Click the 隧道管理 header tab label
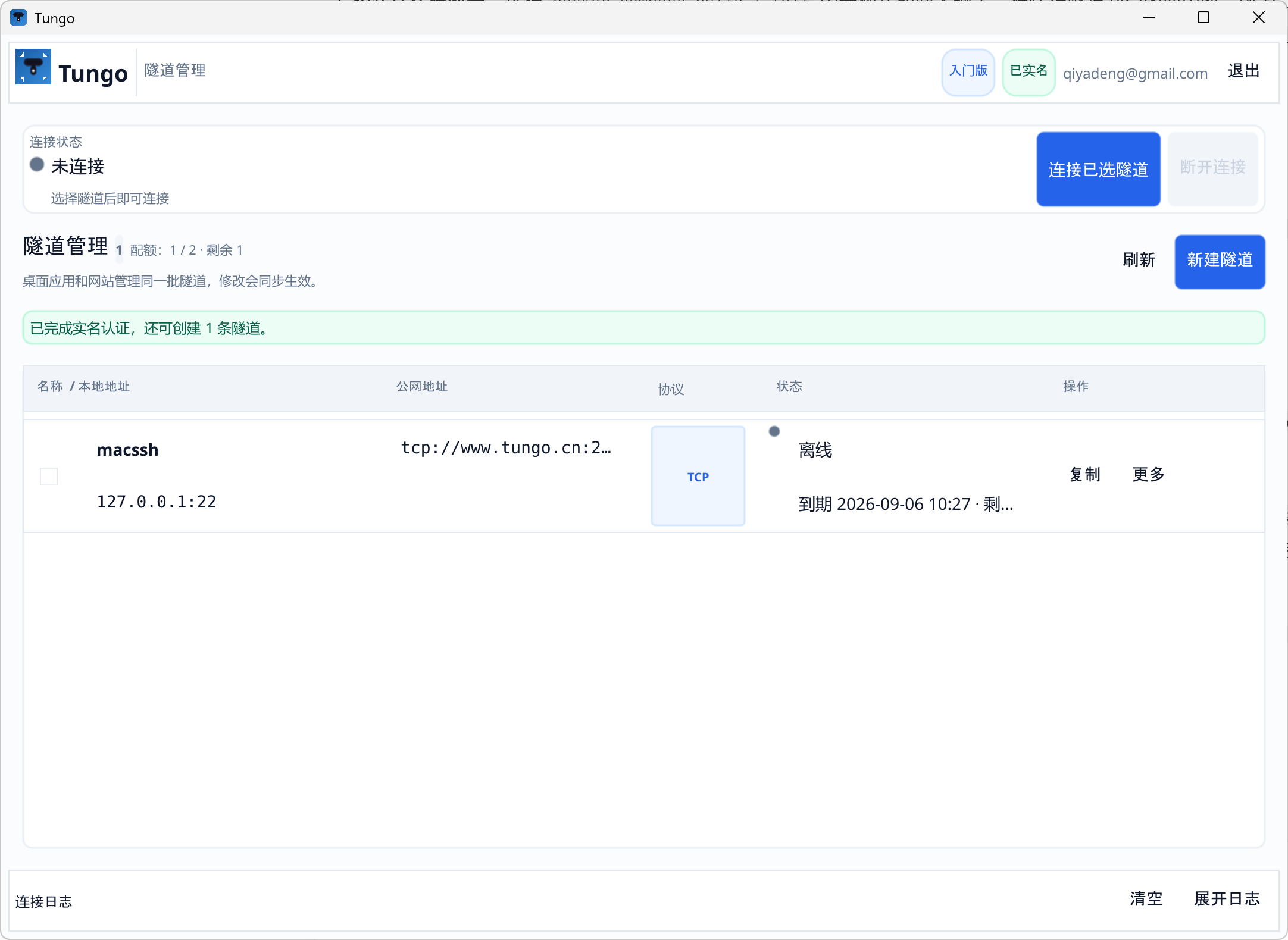 pyautogui.click(x=175, y=70)
